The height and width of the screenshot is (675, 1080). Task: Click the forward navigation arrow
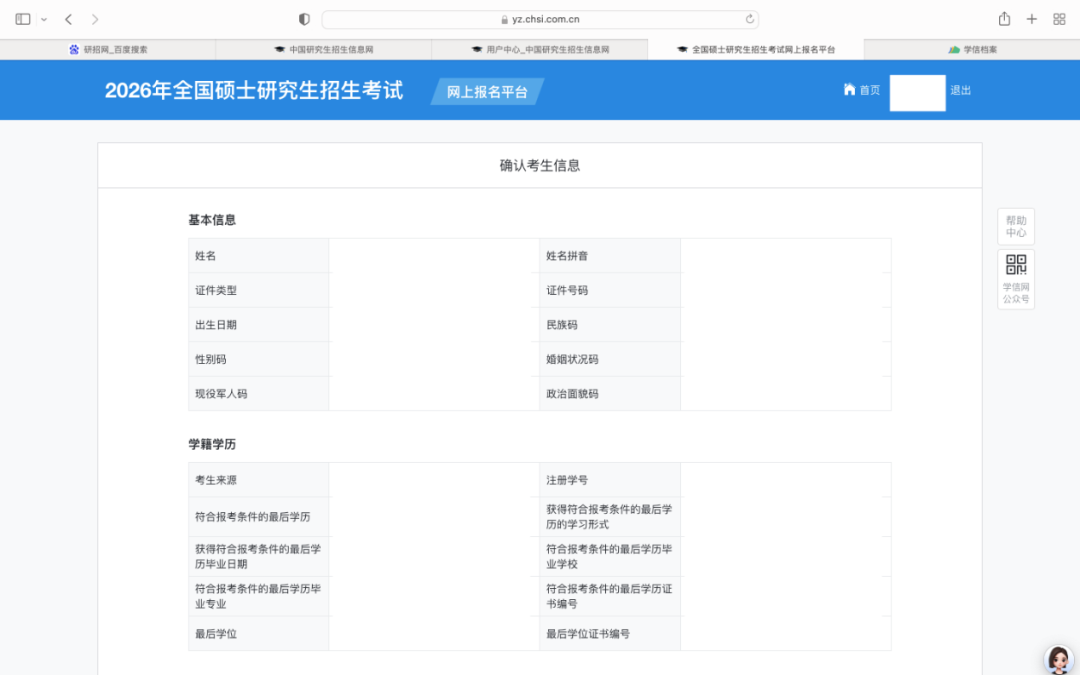95,19
